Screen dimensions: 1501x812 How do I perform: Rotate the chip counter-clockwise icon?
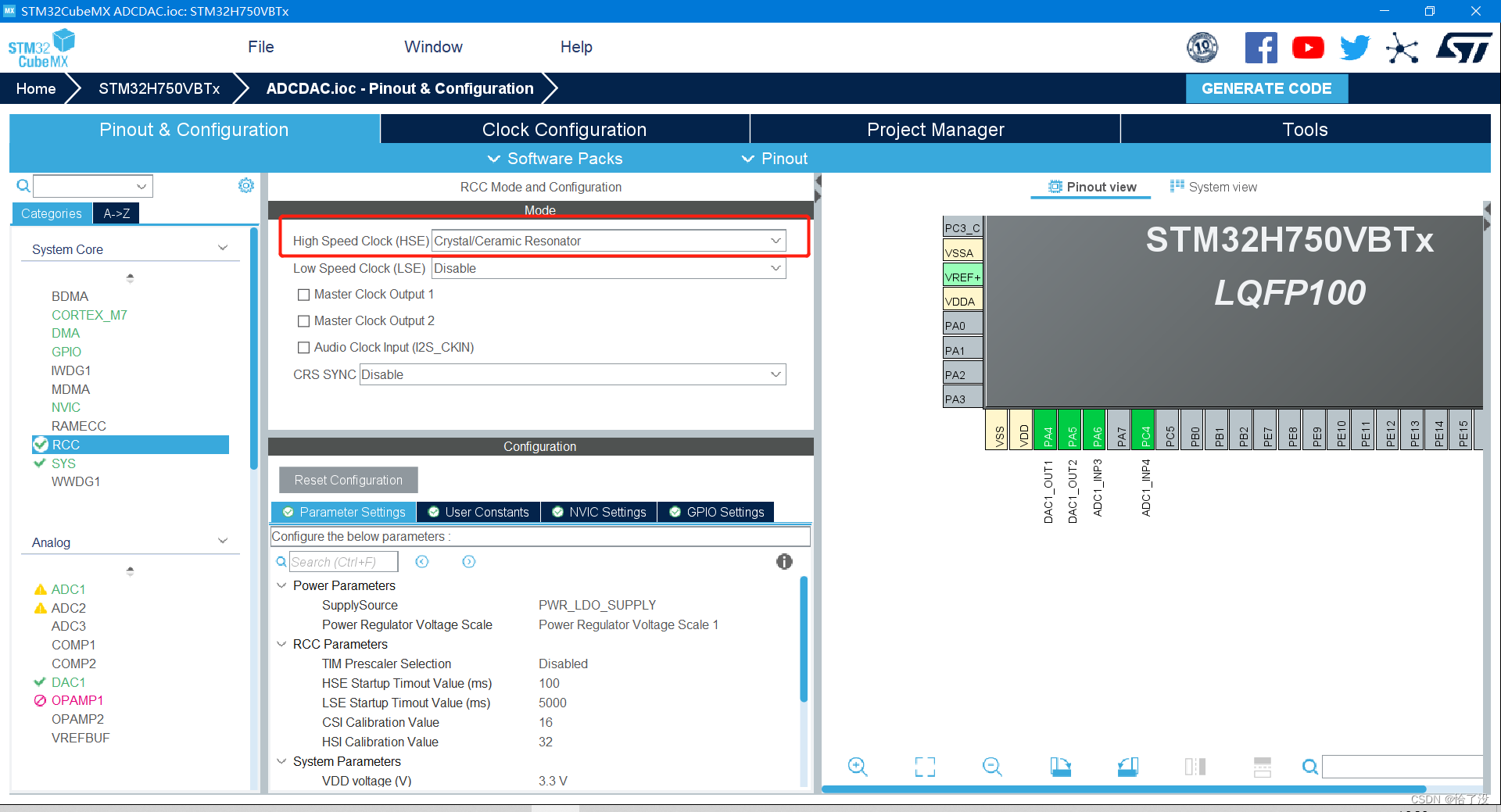(1128, 767)
